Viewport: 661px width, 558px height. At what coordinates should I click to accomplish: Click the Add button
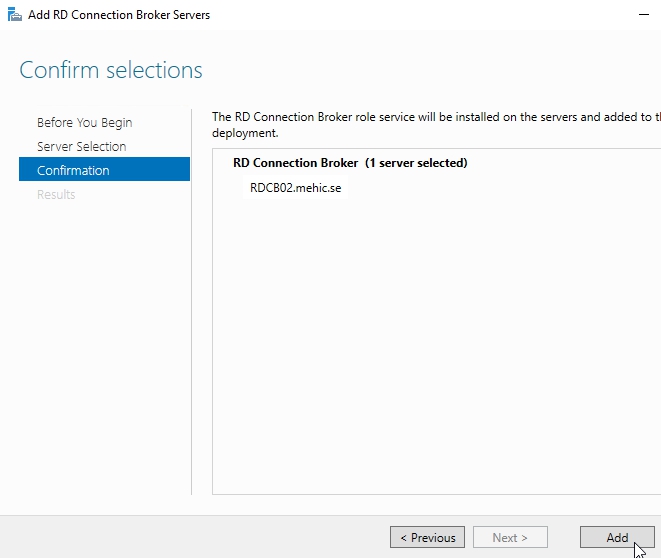tap(617, 537)
